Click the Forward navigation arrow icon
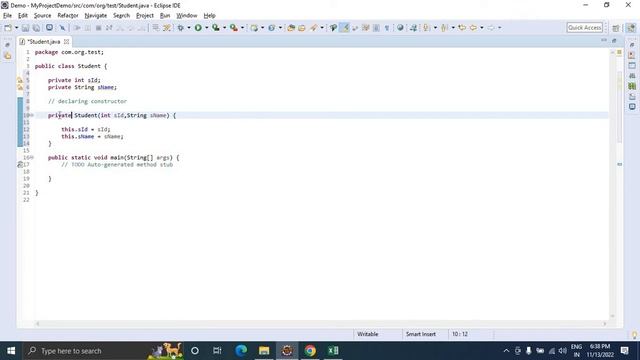 [x=491, y=28]
